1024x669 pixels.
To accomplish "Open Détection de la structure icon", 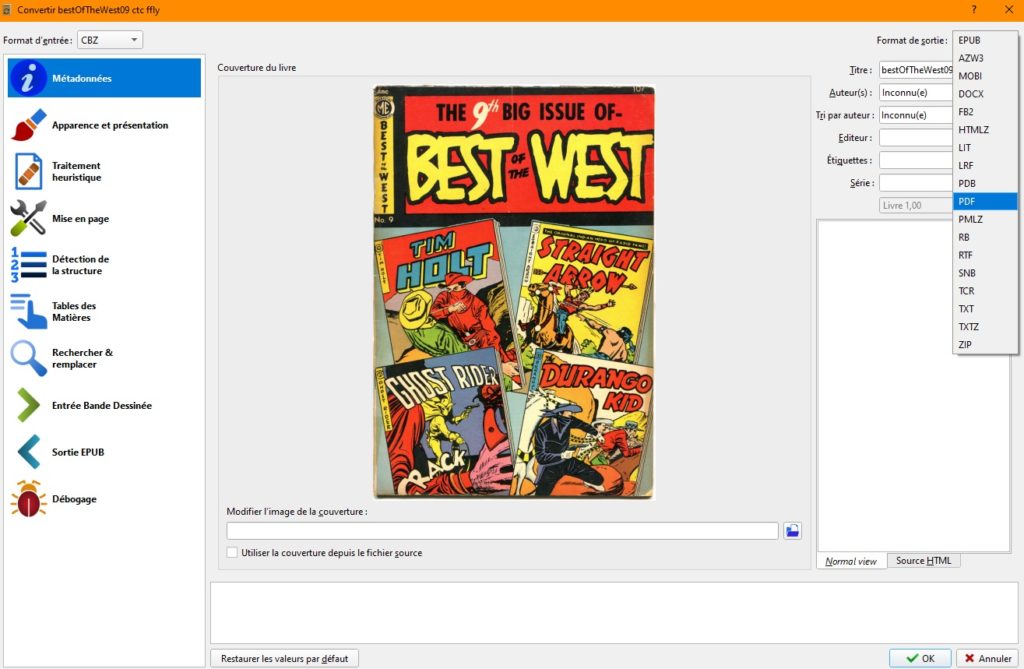I will point(29,265).
